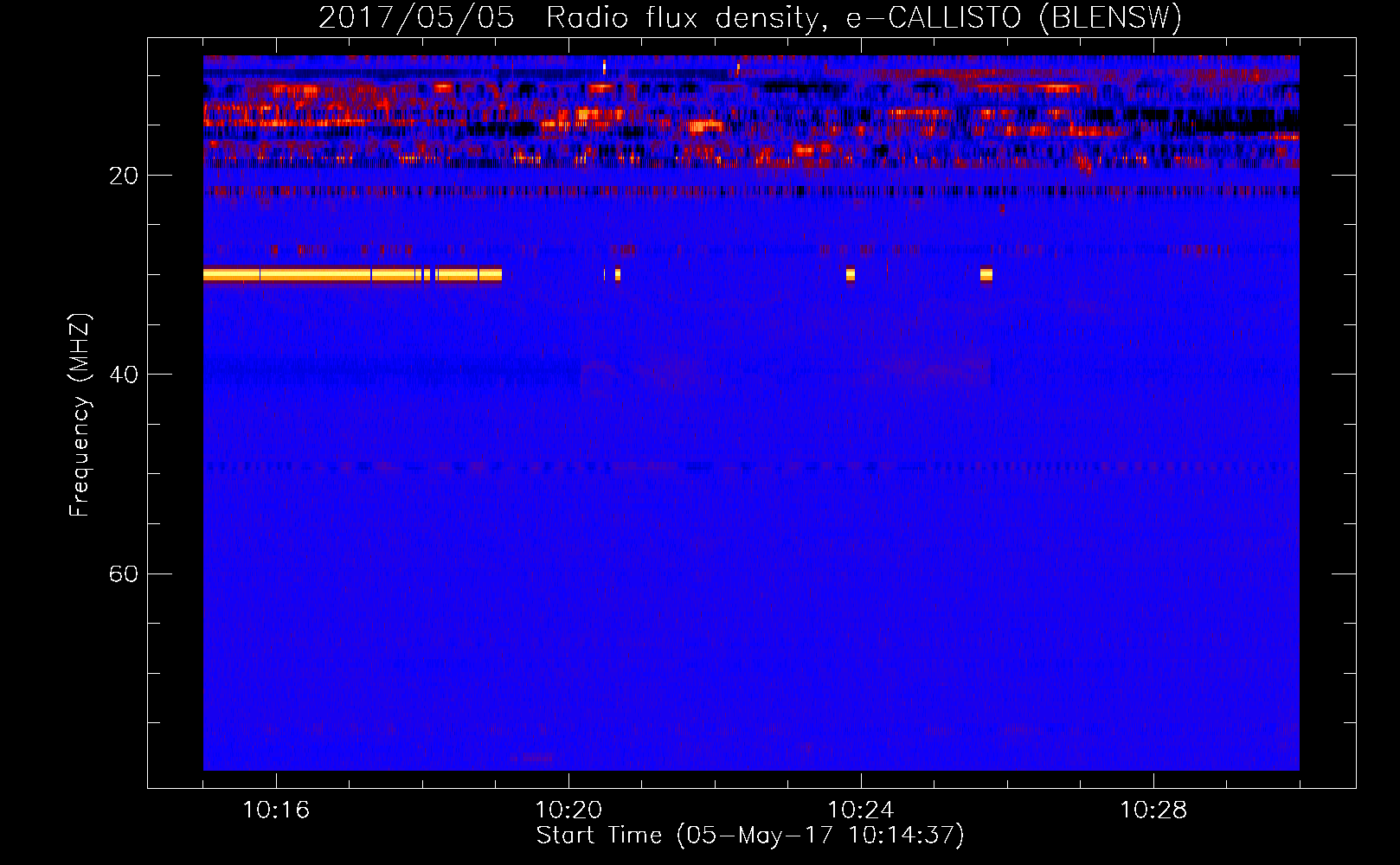
Task: Click the '10:16' time tick label
Action: (x=276, y=811)
